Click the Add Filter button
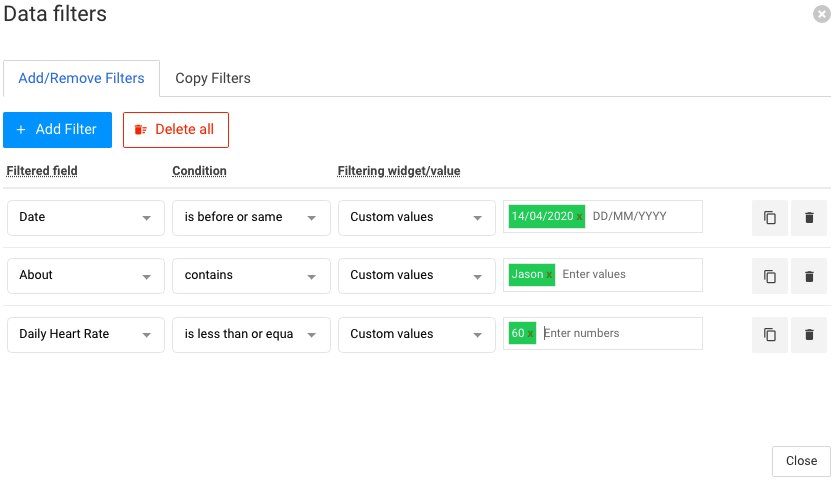This screenshot has width=837, height=482. [x=58, y=130]
